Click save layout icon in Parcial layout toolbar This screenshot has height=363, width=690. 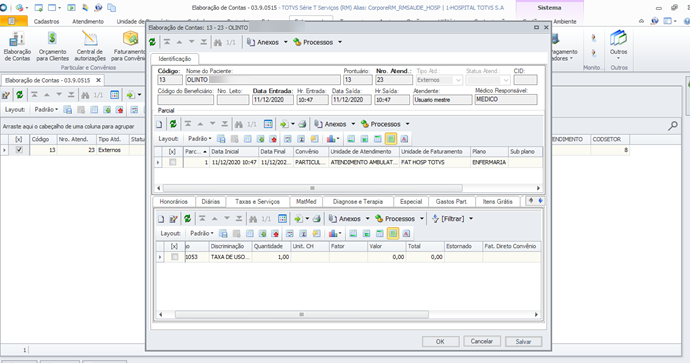[221, 139]
